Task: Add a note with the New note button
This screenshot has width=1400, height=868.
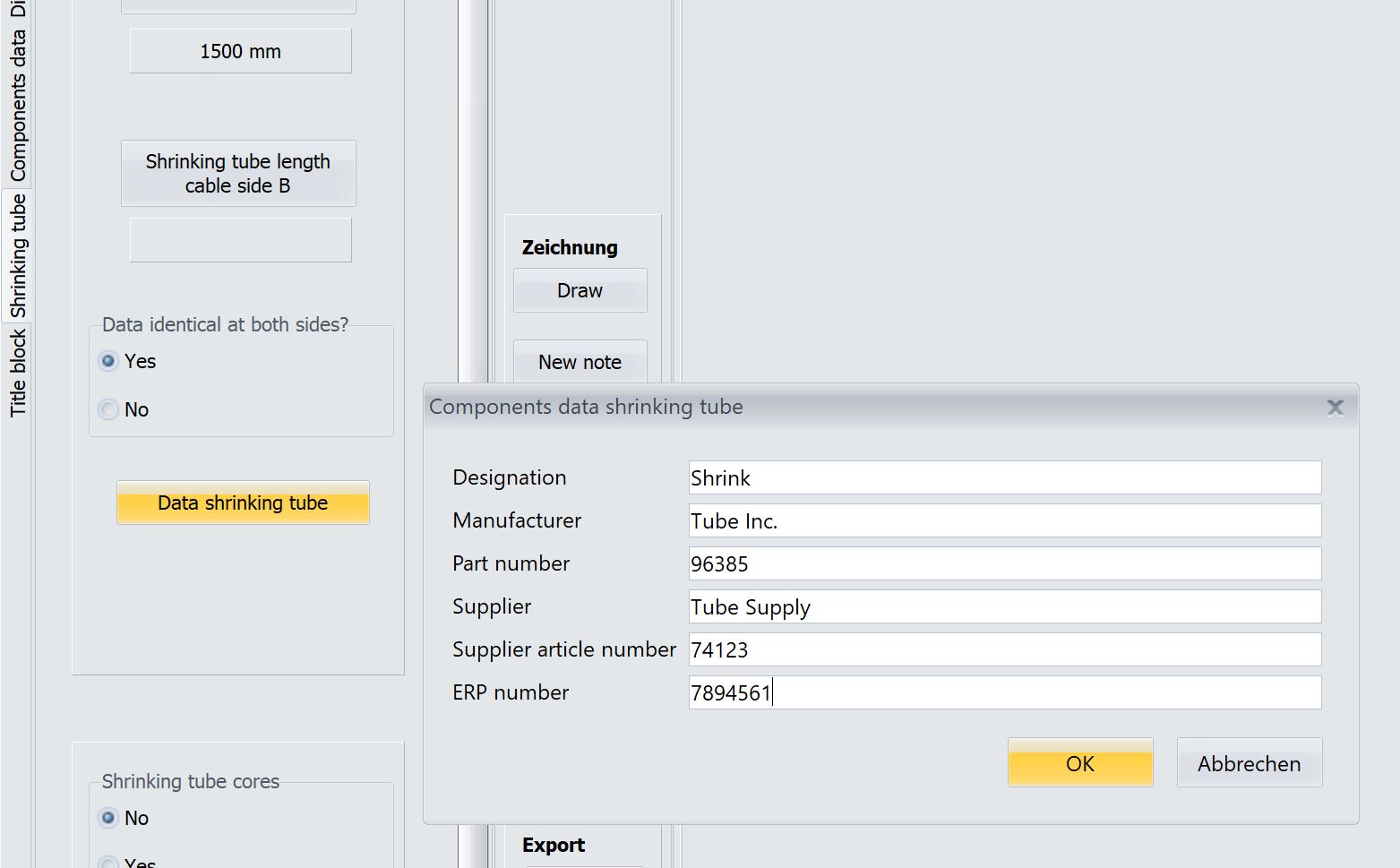Action: coord(580,362)
